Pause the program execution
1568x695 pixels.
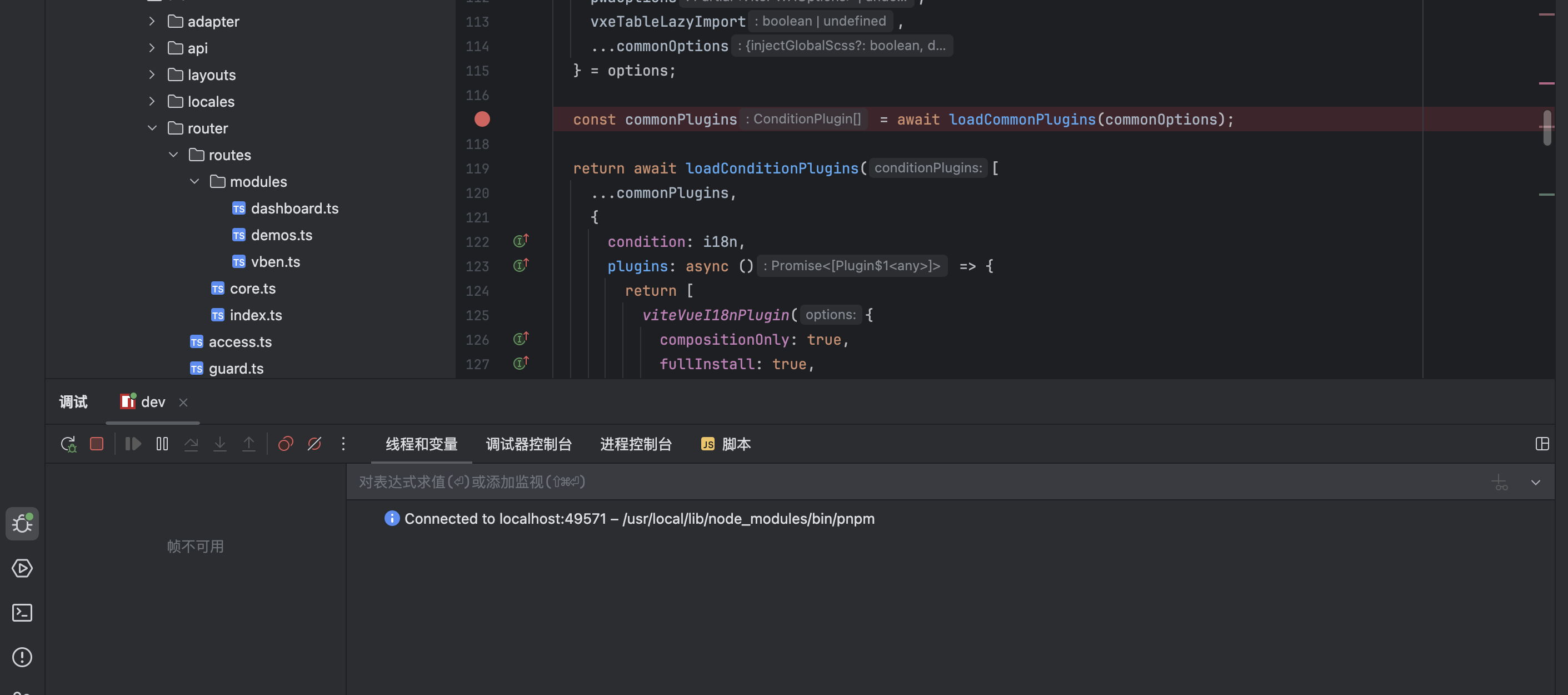[162, 444]
